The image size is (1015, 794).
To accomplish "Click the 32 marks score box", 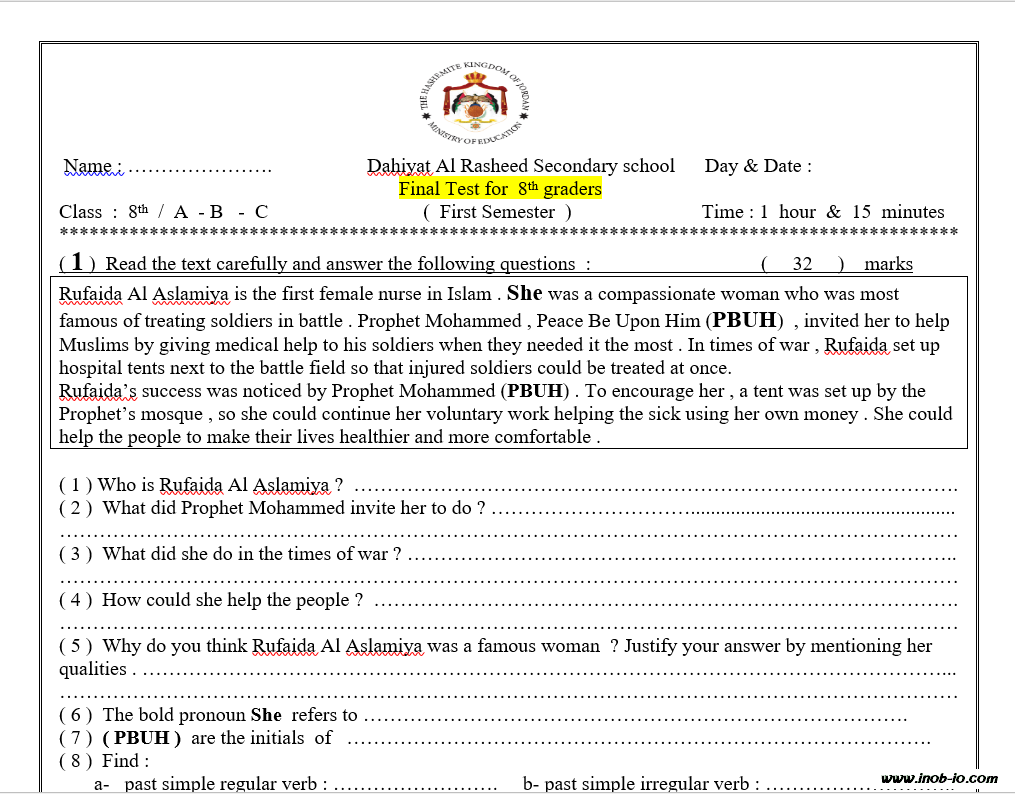I will point(802,264).
